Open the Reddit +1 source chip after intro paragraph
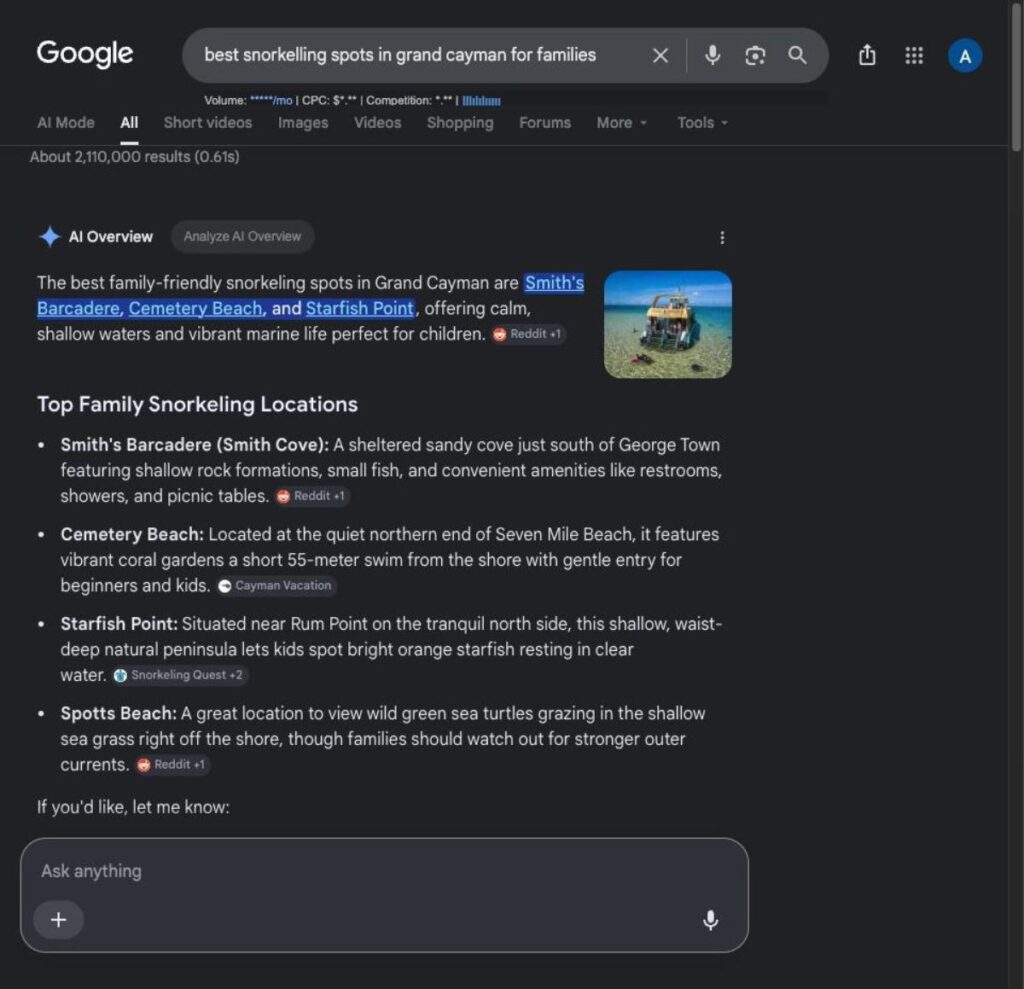Viewport: 1024px width, 989px height. click(x=528, y=334)
